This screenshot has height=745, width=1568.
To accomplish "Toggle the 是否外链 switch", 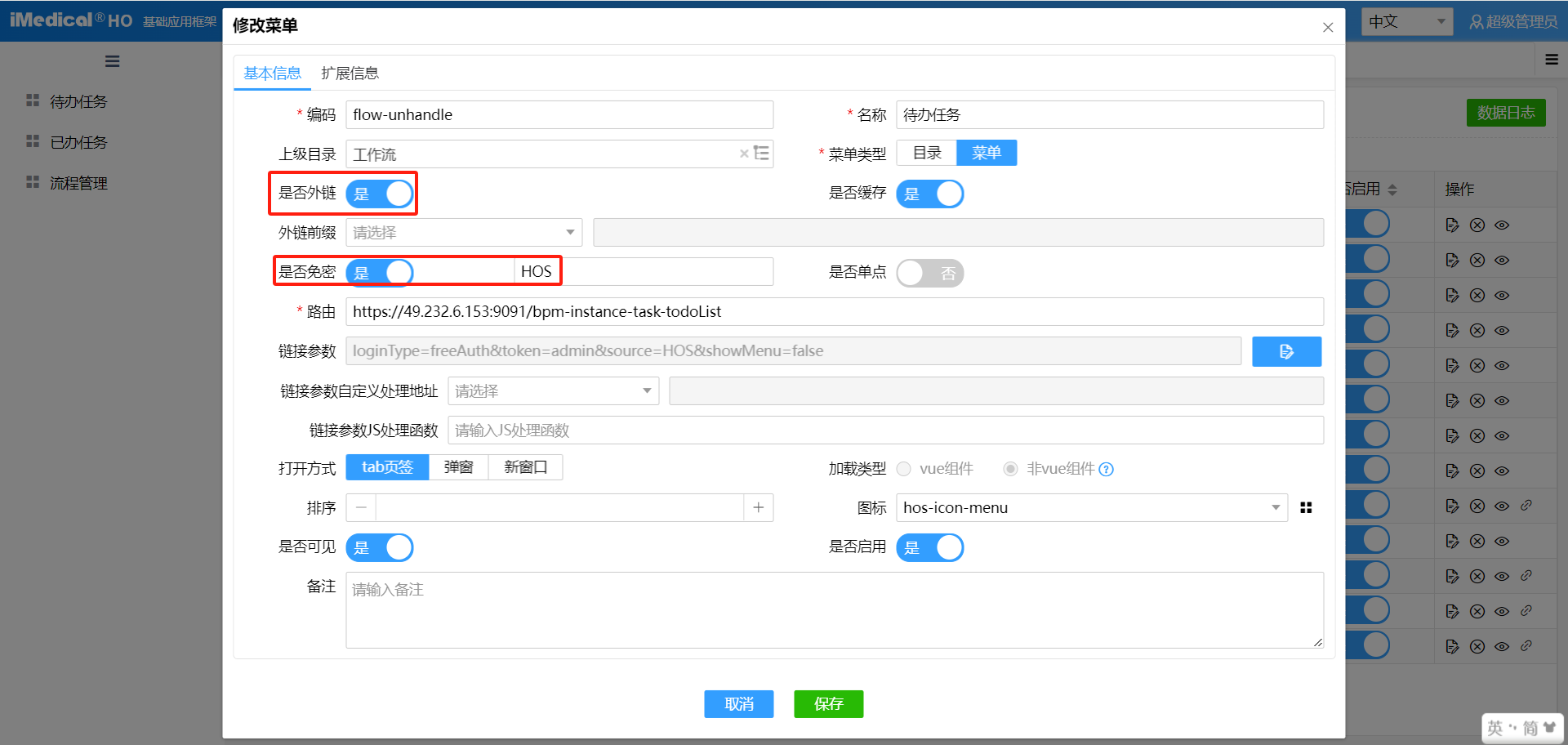I will (380, 194).
